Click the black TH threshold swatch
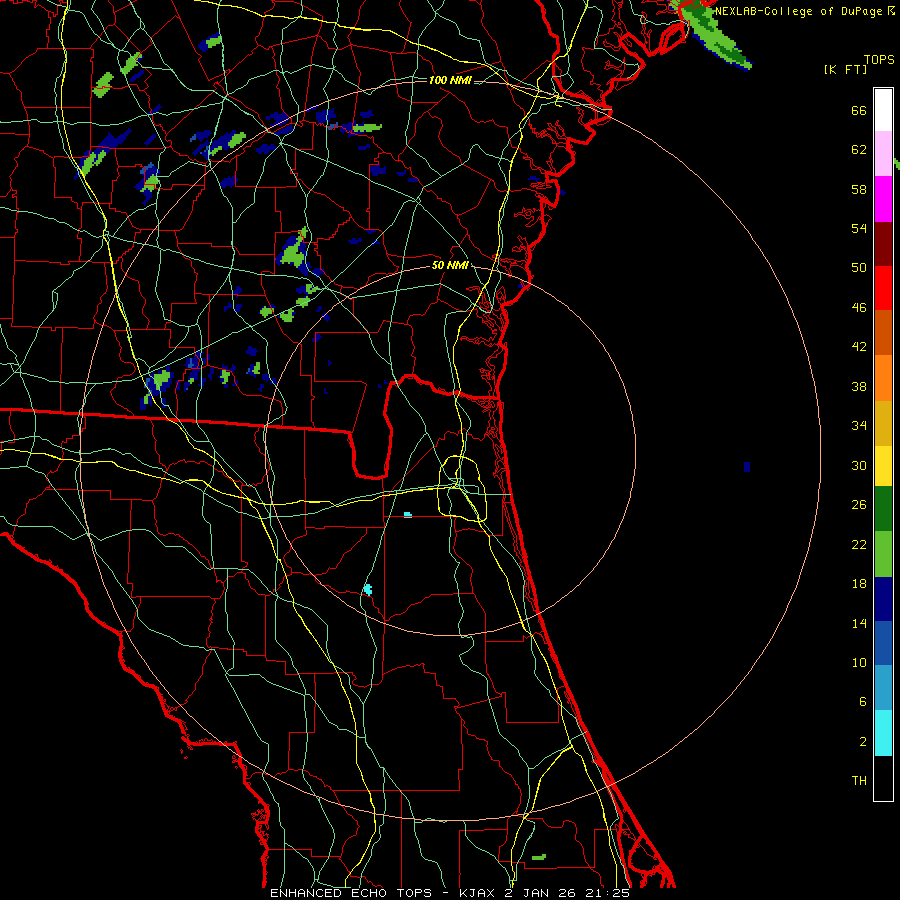Image resolution: width=900 pixels, height=900 pixels. tap(883, 778)
